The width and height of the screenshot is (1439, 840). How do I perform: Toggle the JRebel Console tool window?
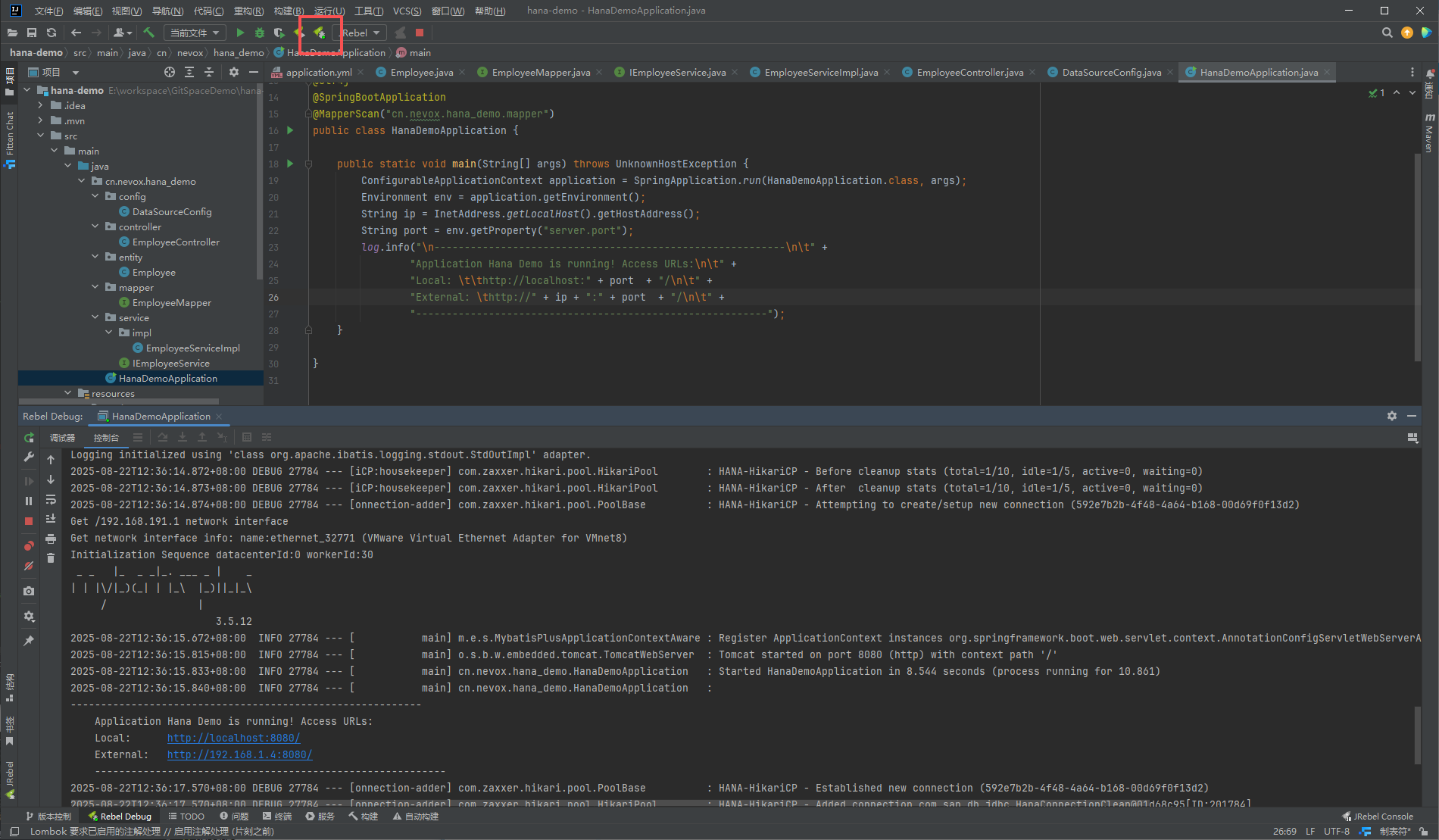[x=1378, y=817]
